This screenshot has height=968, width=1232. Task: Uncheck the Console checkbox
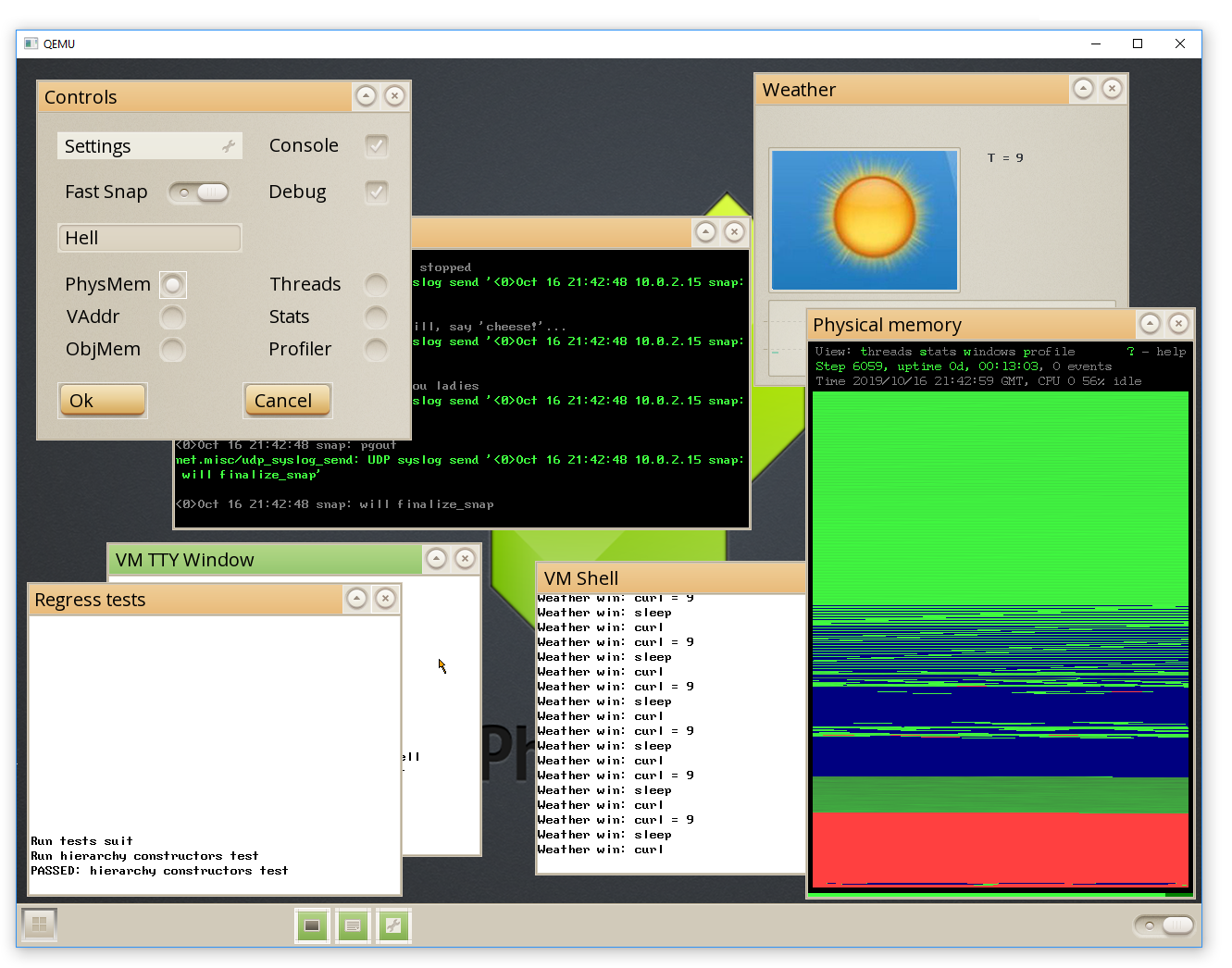376,145
